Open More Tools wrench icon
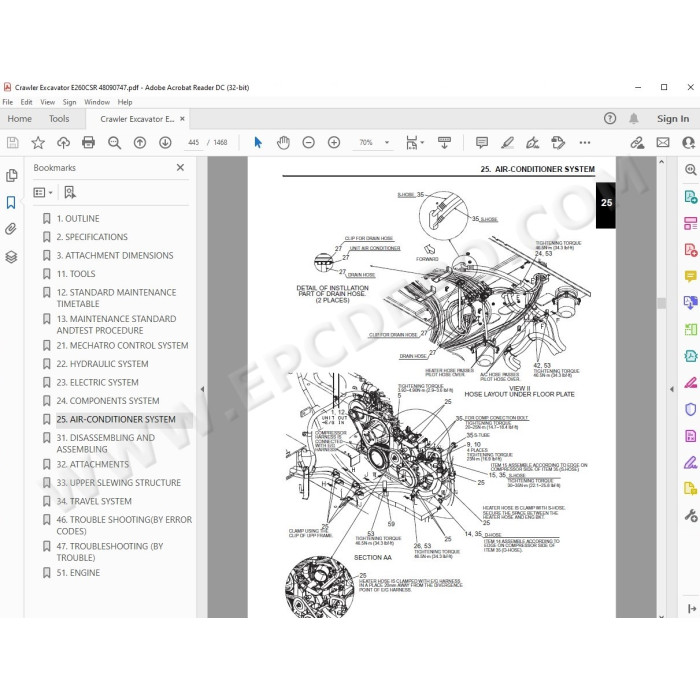This screenshot has height=700, width=700. pos(691,516)
